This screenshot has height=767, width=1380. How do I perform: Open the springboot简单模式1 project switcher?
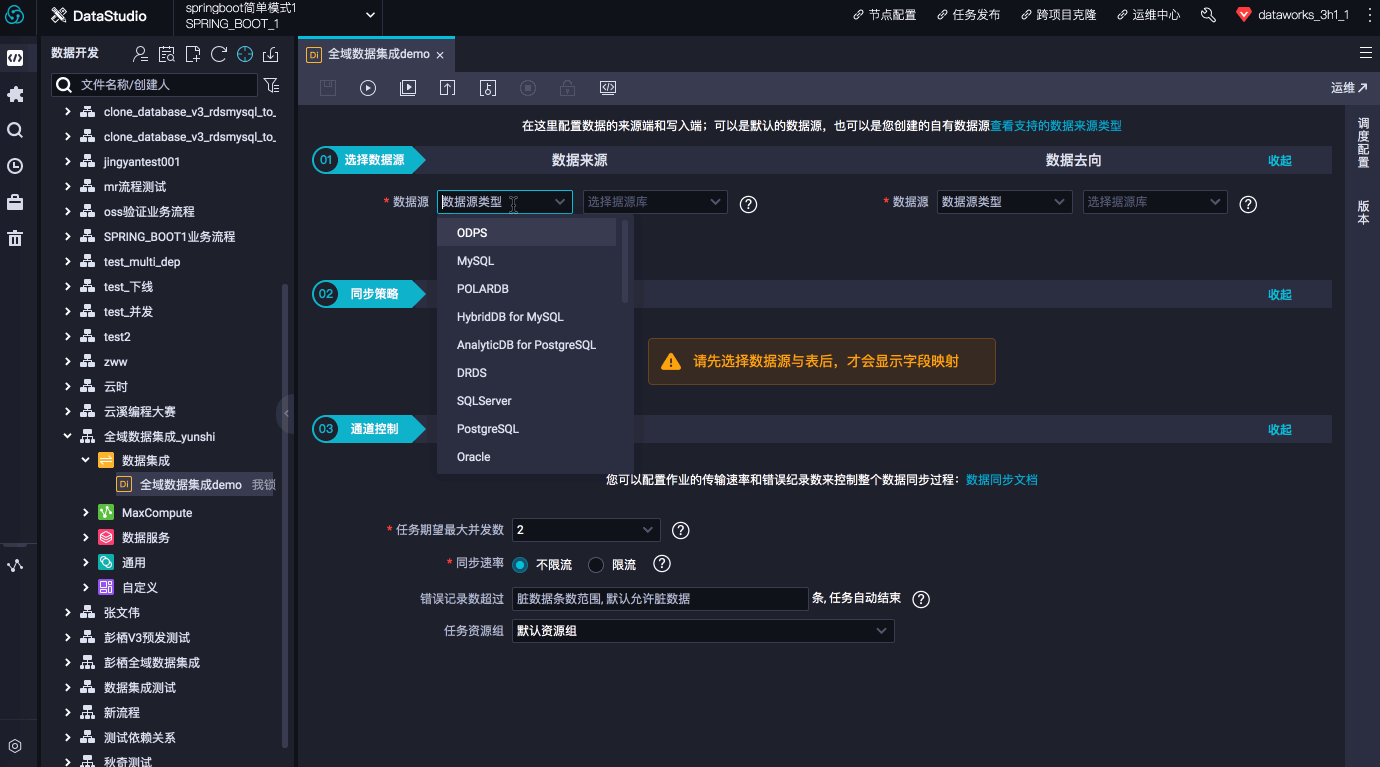(279, 15)
